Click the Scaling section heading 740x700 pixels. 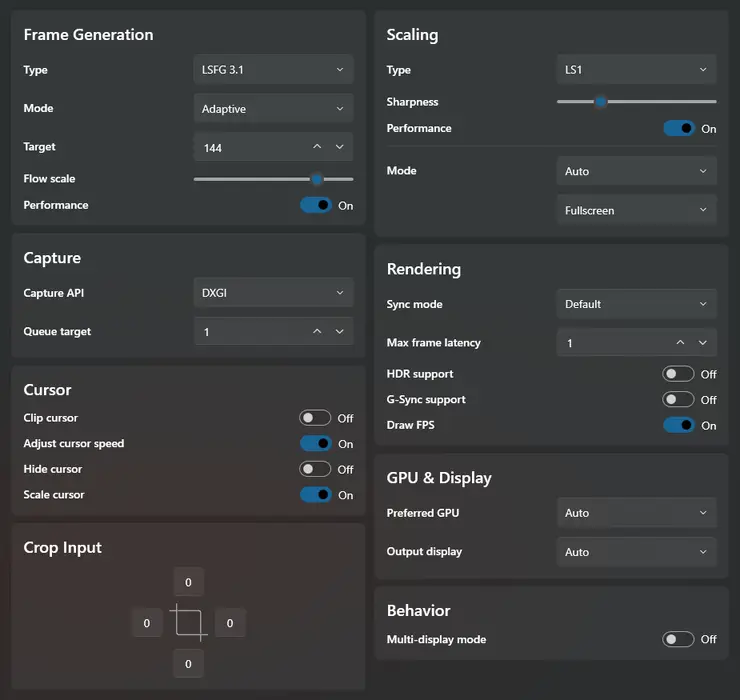click(412, 35)
